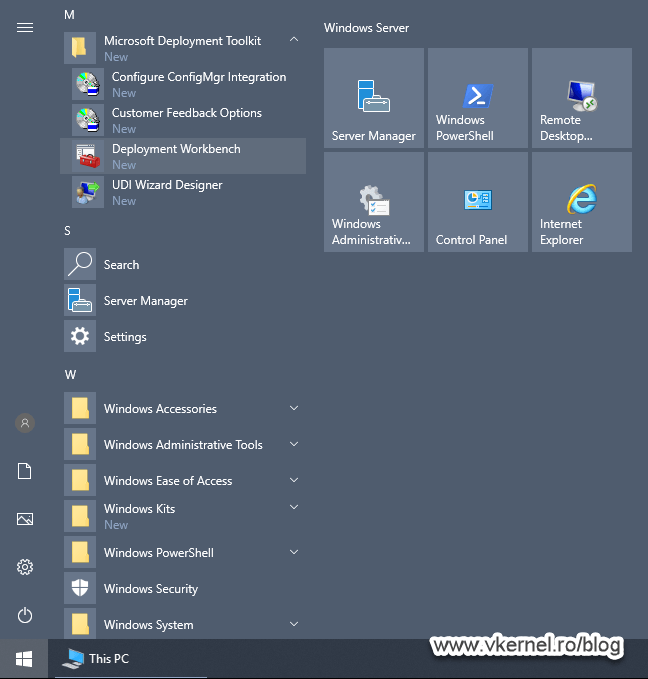The height and width of the screenshot is (679, 648).
Task: Expand the Windows System chevron
Action: (294, 624)
